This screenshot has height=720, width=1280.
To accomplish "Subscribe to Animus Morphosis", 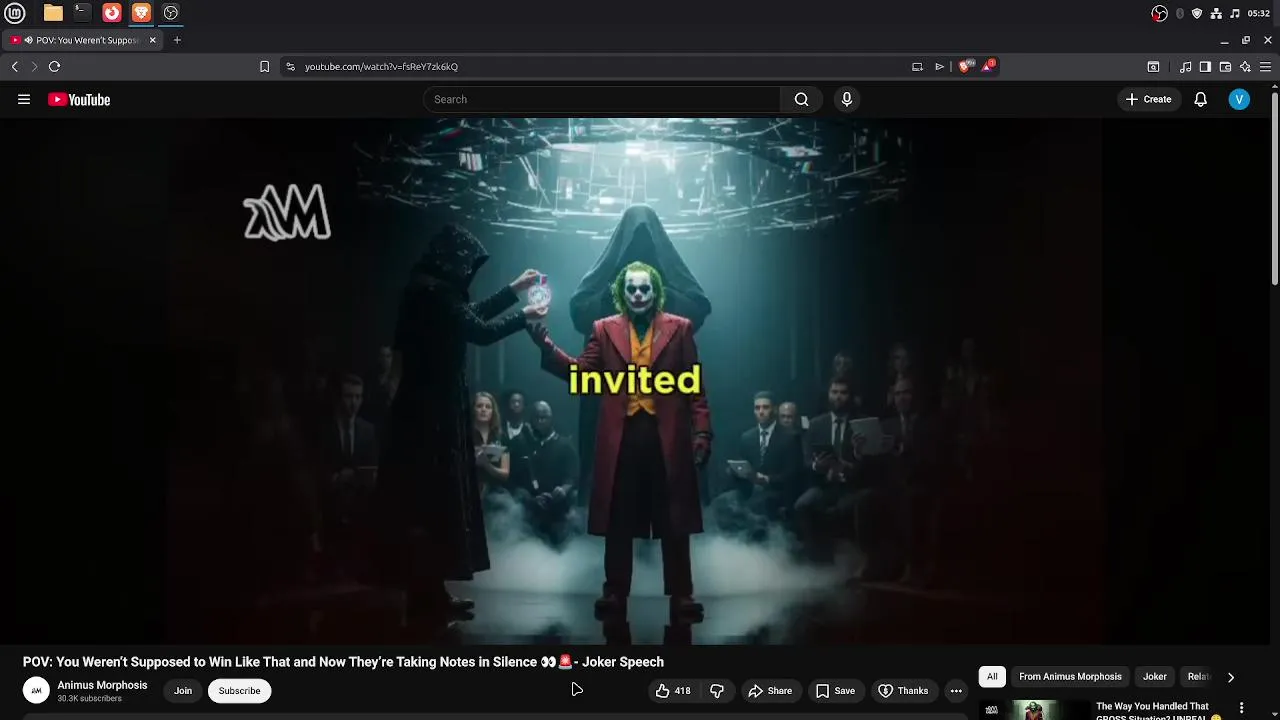I will coord(239,691).
